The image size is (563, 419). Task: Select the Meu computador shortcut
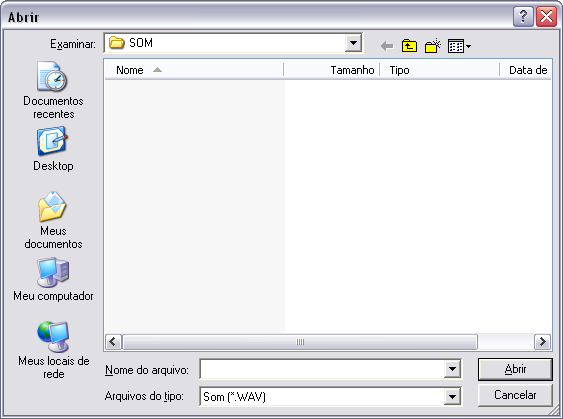click(x=53, y=280)
